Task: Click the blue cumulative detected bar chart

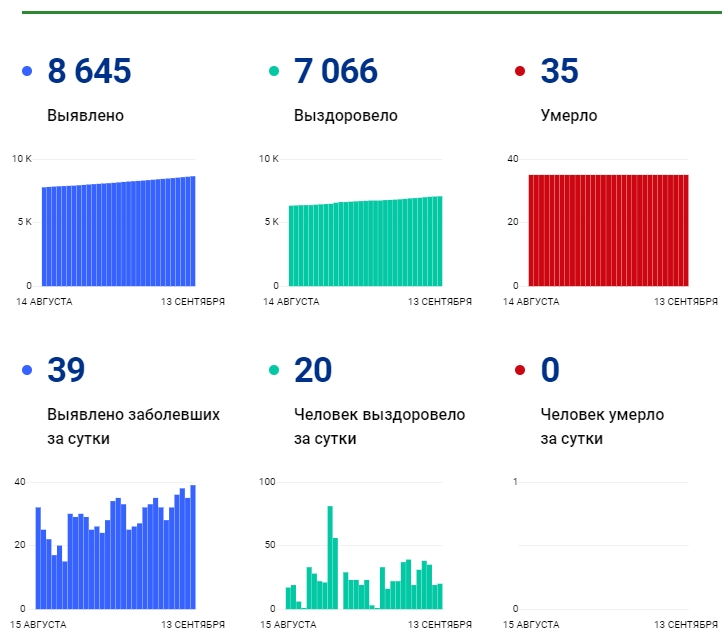Action: click(118, 231)
